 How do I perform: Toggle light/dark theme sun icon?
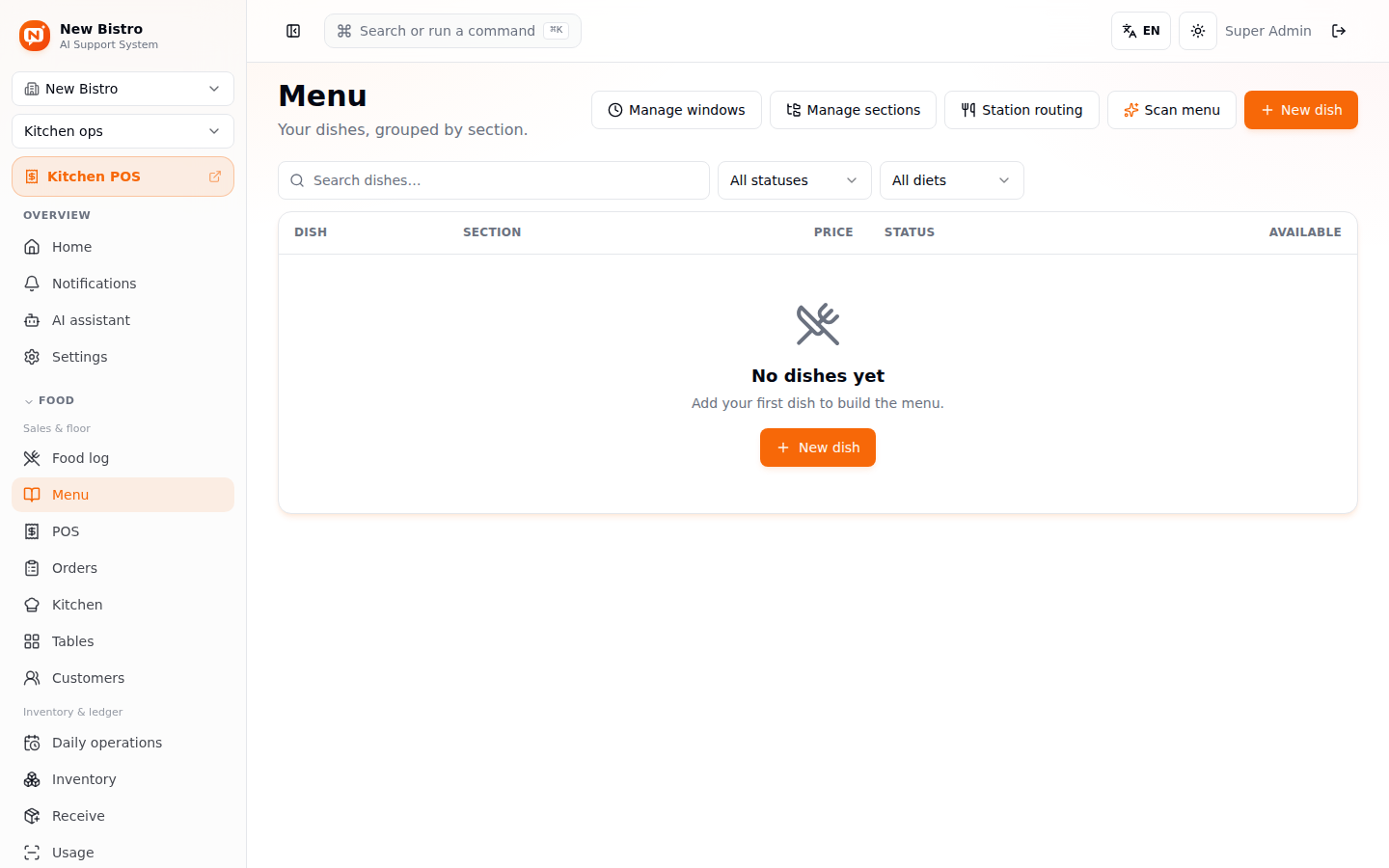(x=1198, y=31)
